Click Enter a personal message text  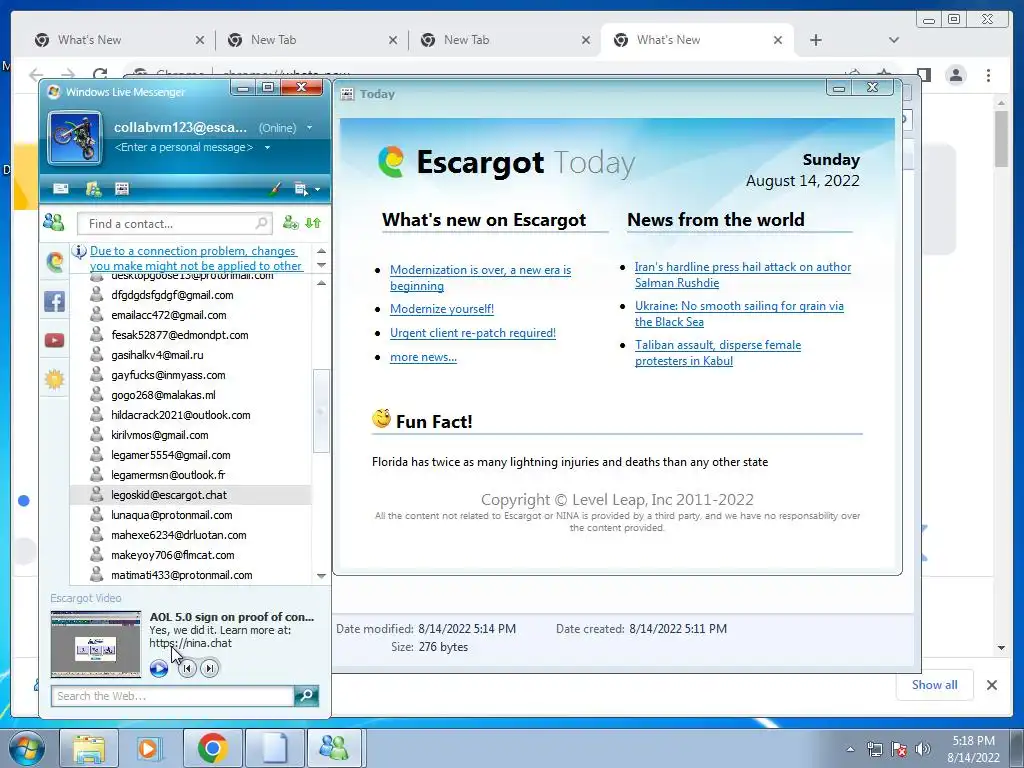click(x=184, y=148)
